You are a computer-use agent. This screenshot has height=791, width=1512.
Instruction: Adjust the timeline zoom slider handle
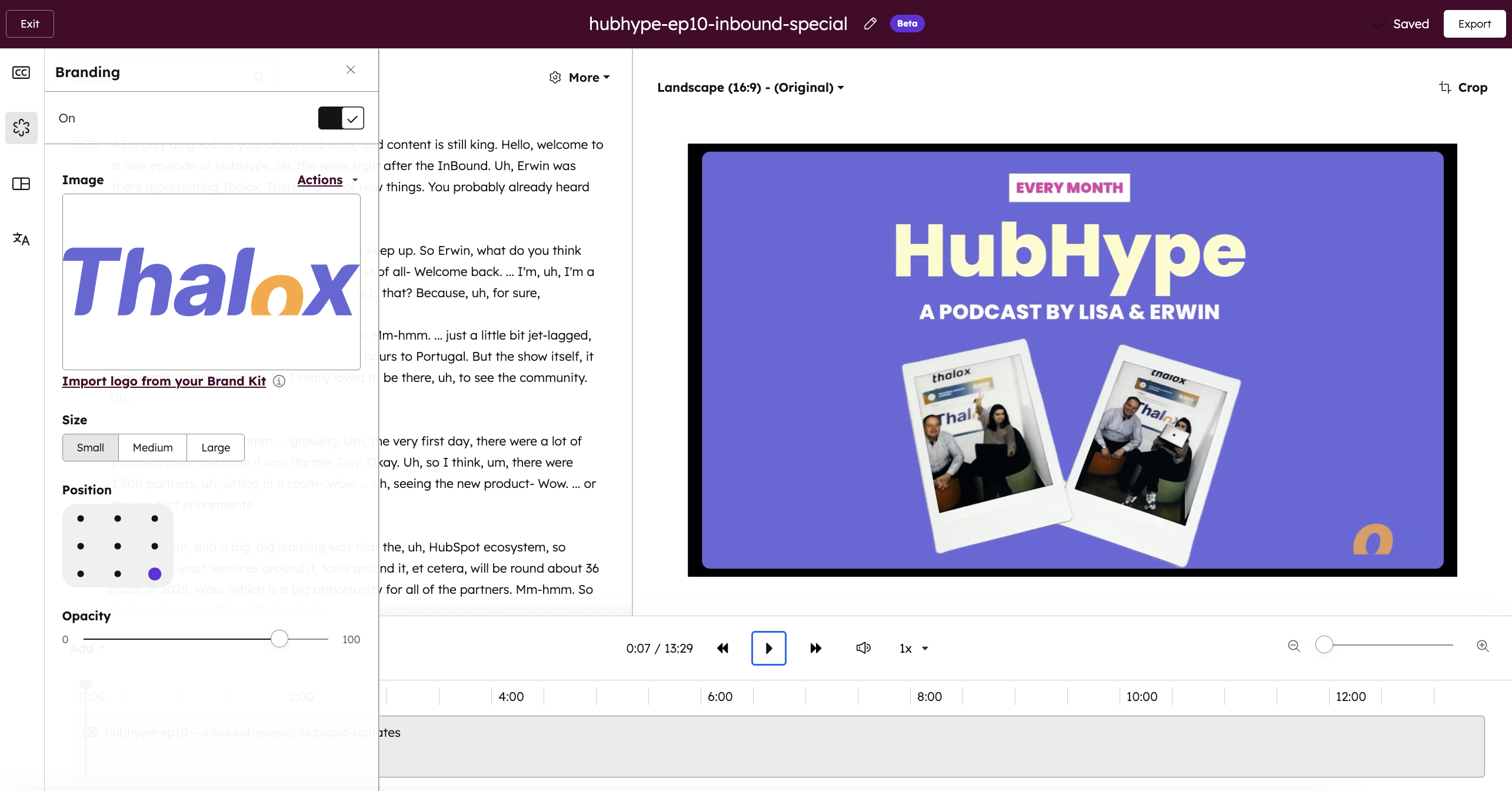[1324, 645]
